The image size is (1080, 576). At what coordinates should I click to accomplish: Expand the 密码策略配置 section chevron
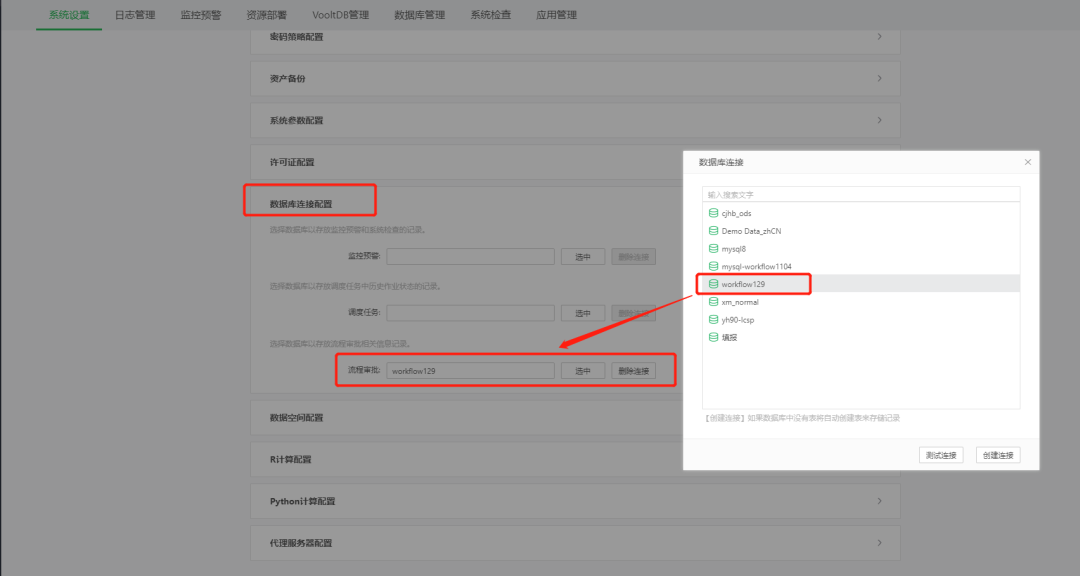tap(880, 37)
